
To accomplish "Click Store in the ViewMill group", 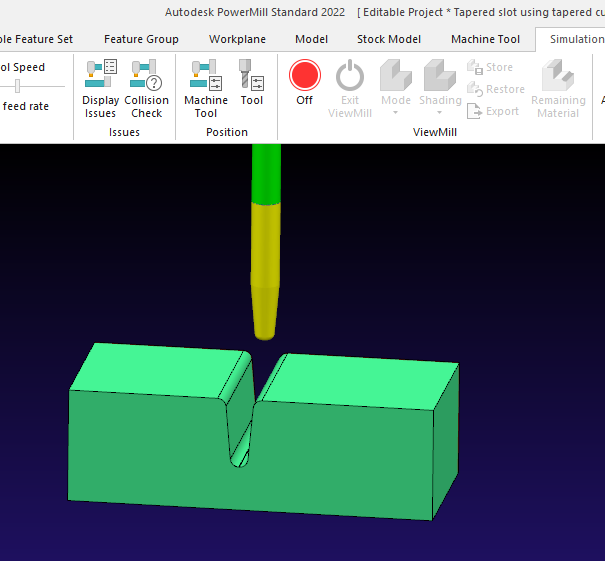I will (x=490, y=67).
